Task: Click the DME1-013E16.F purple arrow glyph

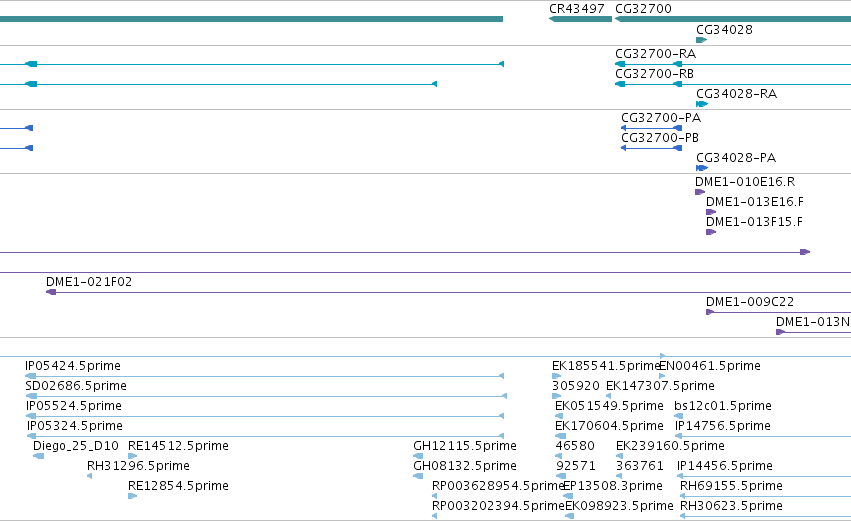Action: (x=711, y=212)
